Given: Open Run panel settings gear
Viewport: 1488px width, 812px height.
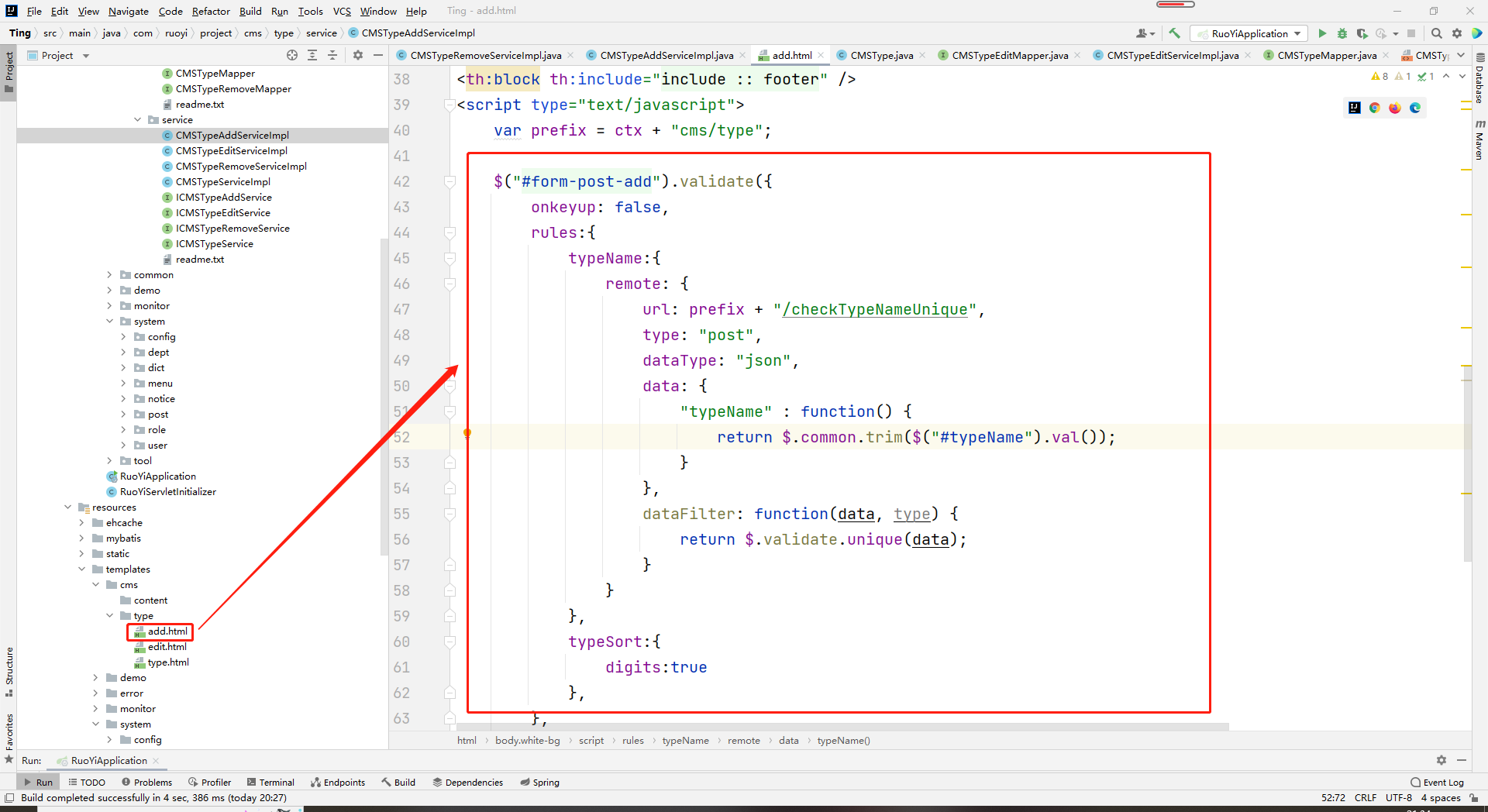Looking at the screenshot, I should click(1441, 760).
